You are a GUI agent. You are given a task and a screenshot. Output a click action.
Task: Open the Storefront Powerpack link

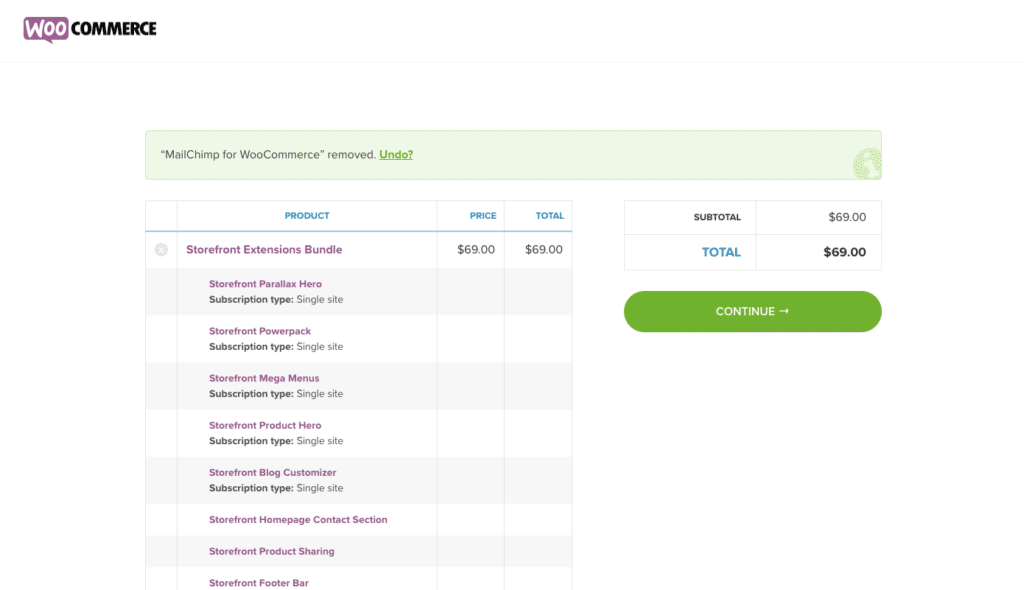(x=260, y=331)
